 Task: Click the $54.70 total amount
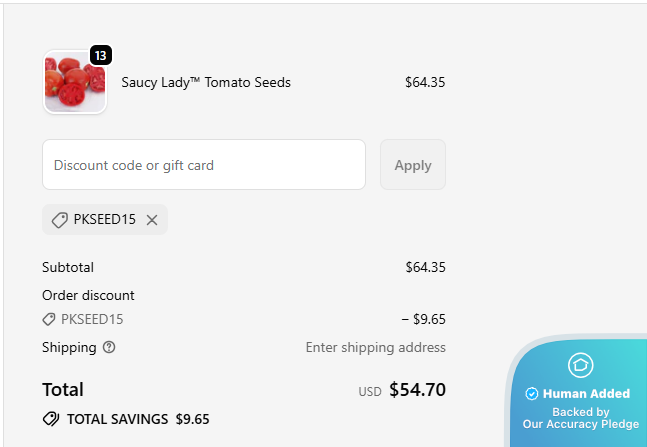(417, 390)
